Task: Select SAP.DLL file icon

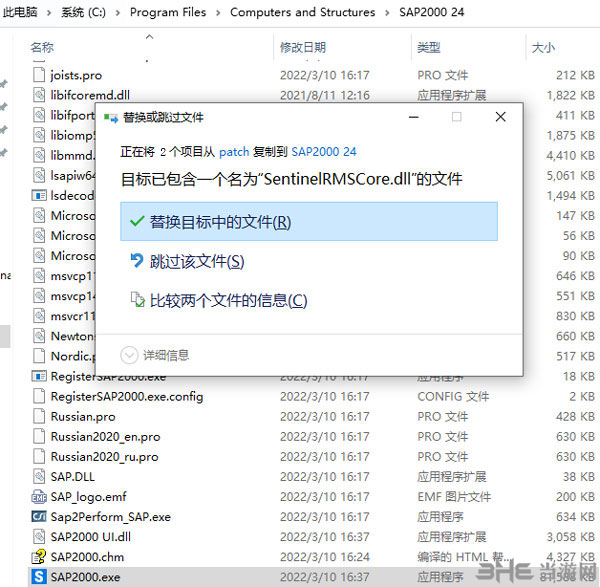Action: 39,476
